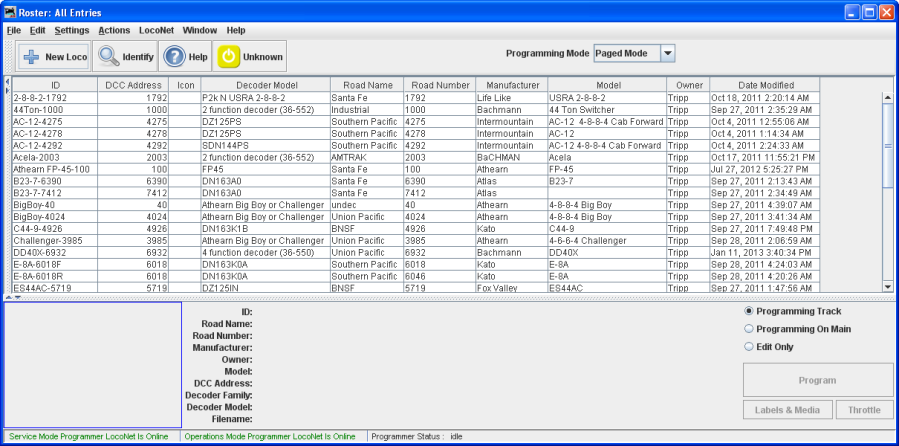The height and width of the screenshot is (446, 899).
Task: Click the Labels & Media button
Action: click(788, 410)
